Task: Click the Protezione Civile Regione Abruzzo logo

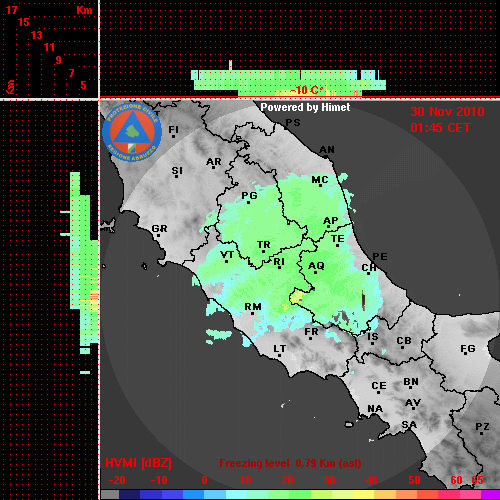Action: pos(132,132)
